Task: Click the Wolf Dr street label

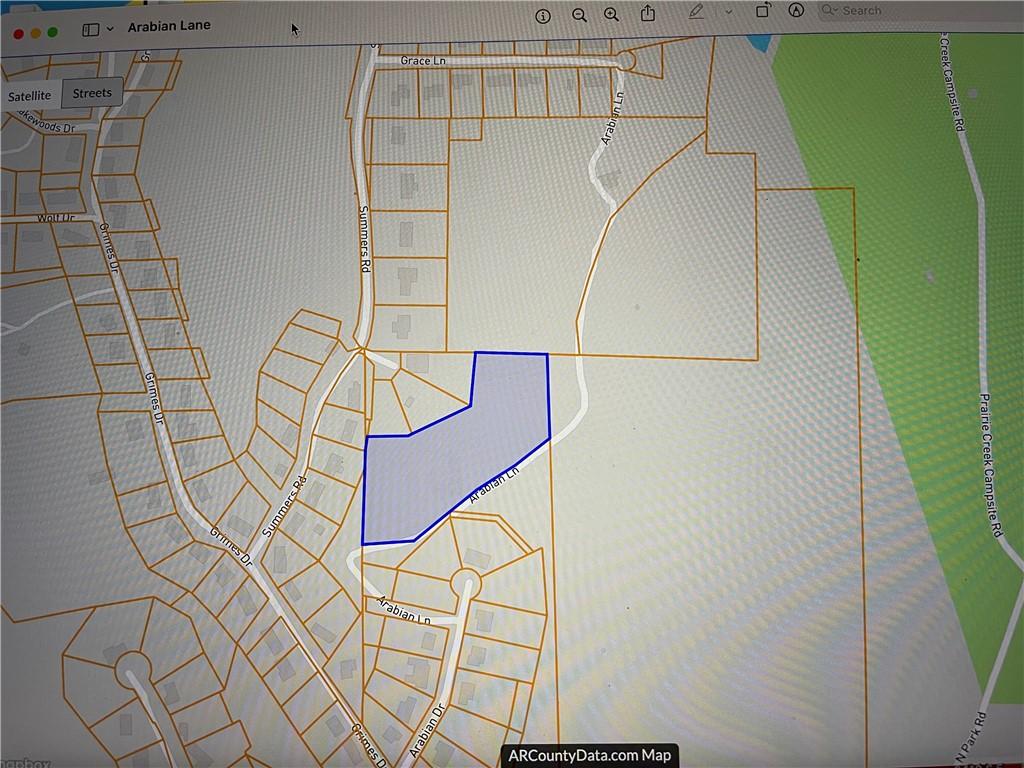Action: tap(56, 218)
